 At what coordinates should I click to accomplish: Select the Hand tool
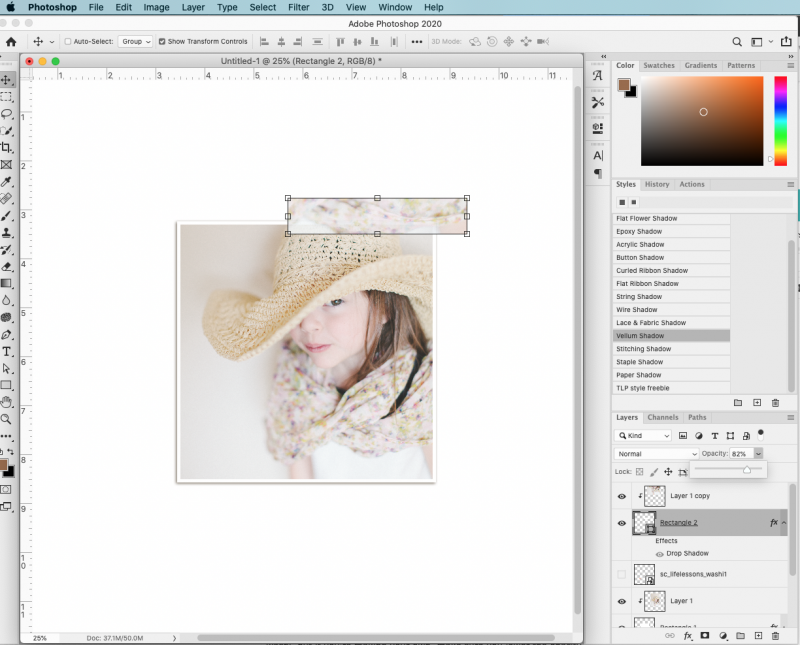tap(7, 402)
